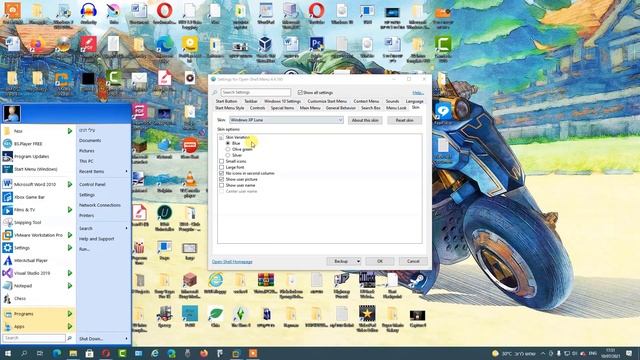Click the start menu search magnifier icon

69,338
